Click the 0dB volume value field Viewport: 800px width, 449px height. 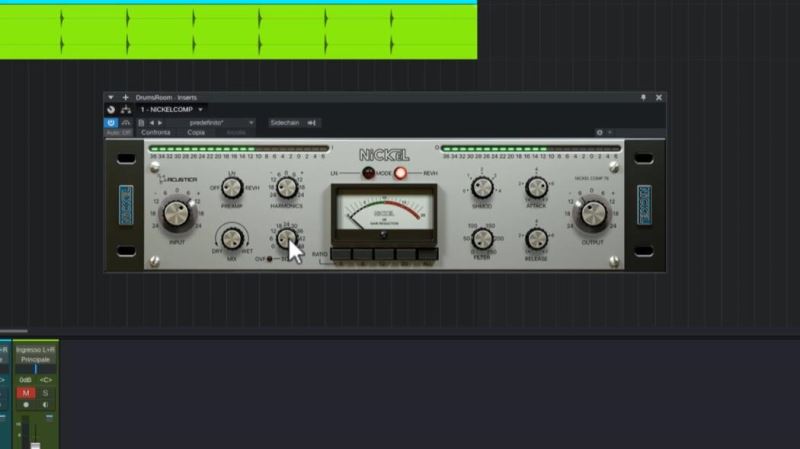[x=26, y=380]
